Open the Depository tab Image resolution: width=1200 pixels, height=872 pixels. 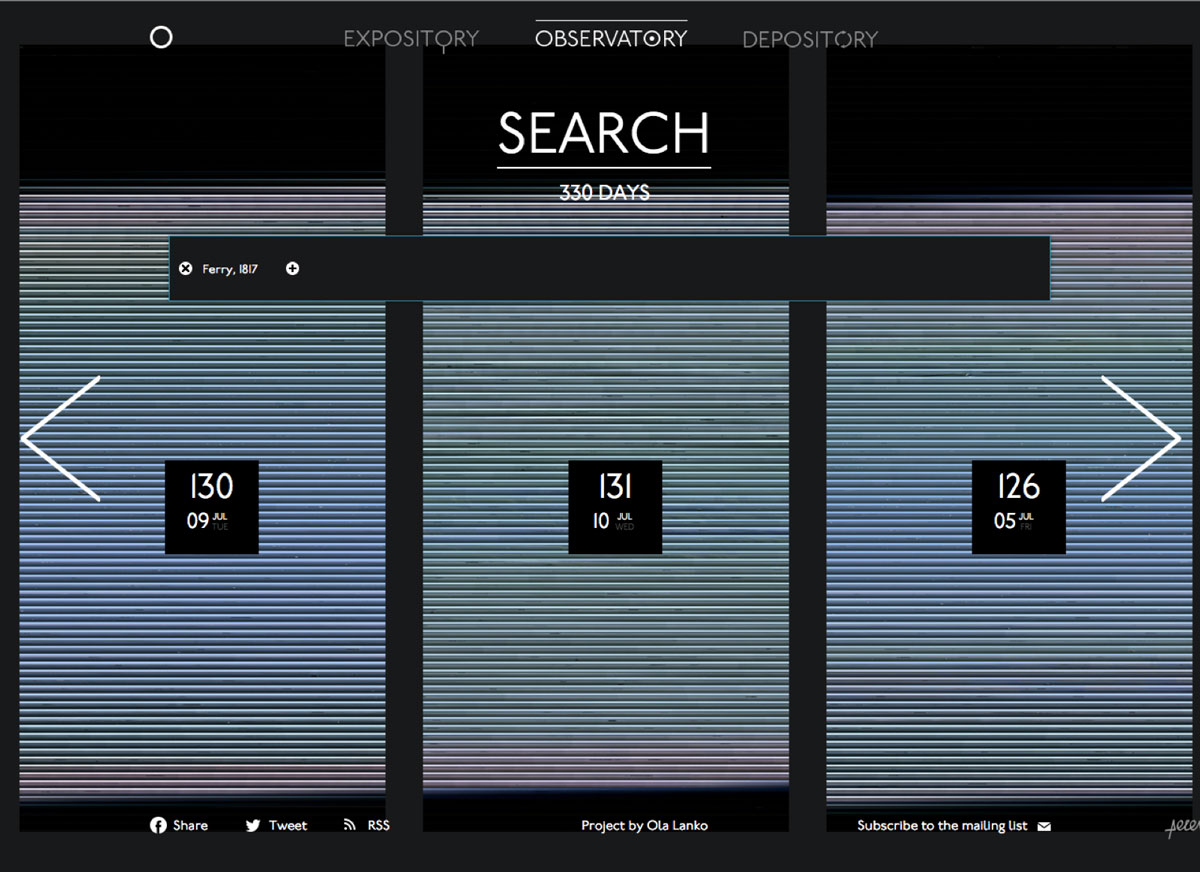(809, 40)
